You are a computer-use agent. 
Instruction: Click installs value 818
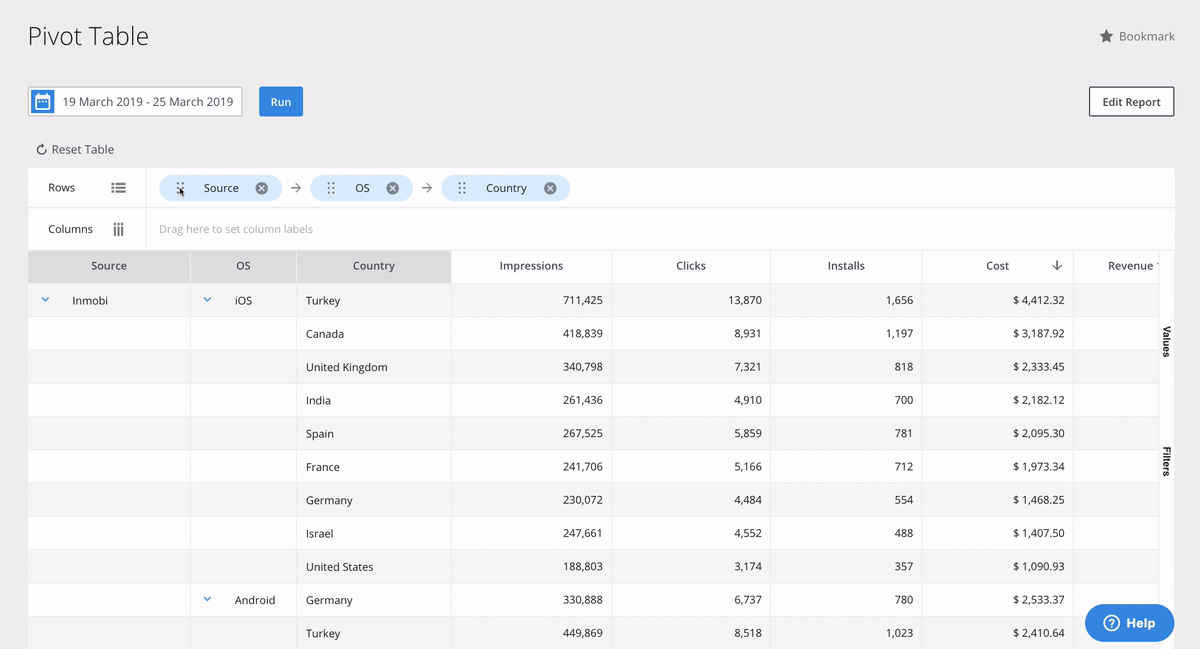[904, 367]
